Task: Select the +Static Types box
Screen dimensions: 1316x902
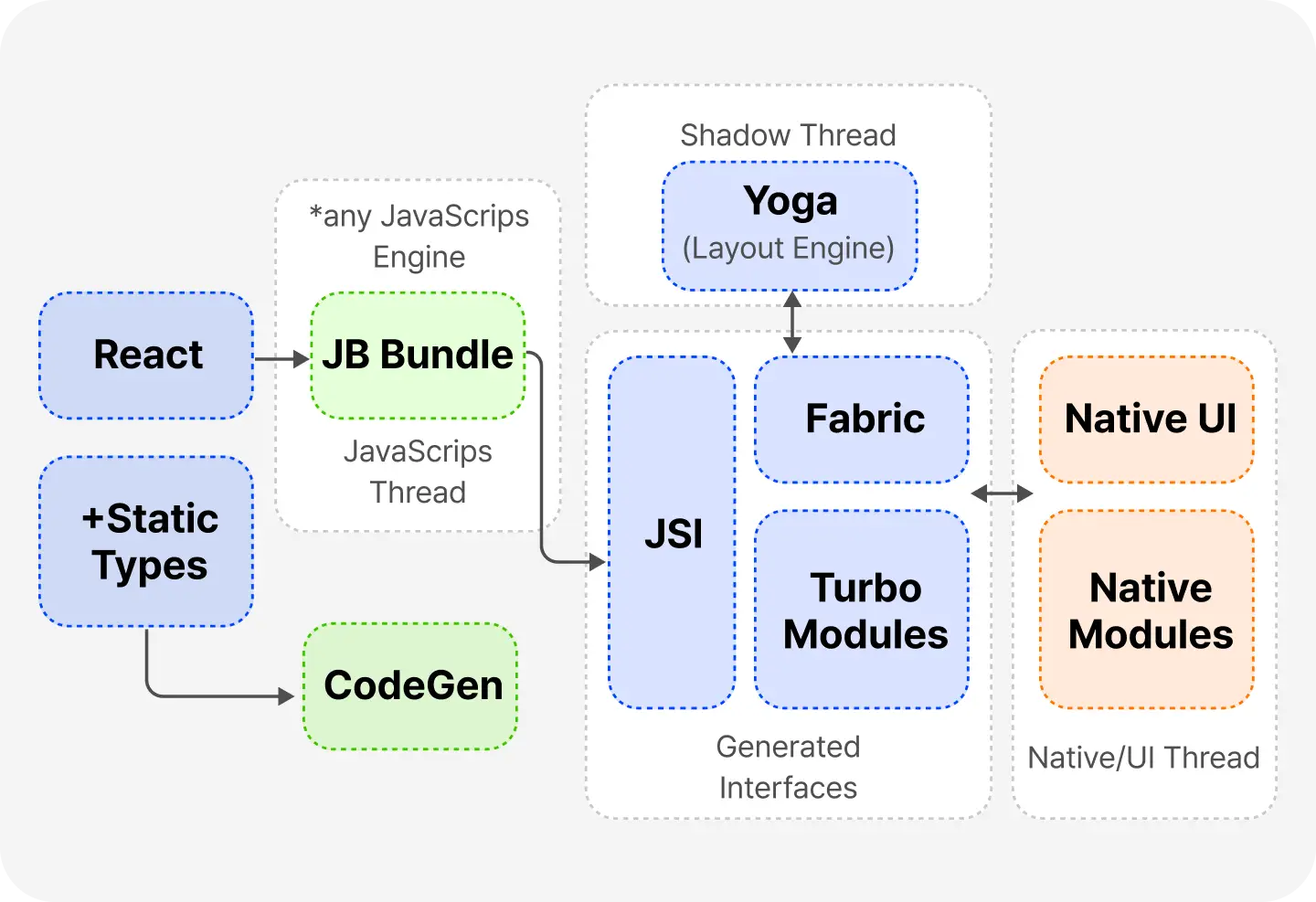Action: pyautogui.click(x=146, y=541)
